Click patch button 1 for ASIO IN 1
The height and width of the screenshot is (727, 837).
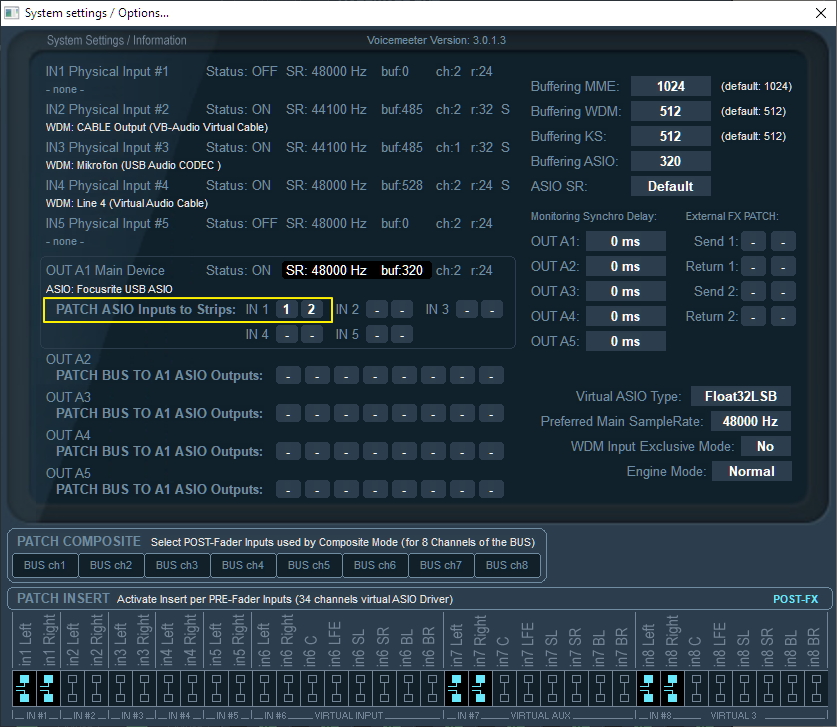coord(286,311)
